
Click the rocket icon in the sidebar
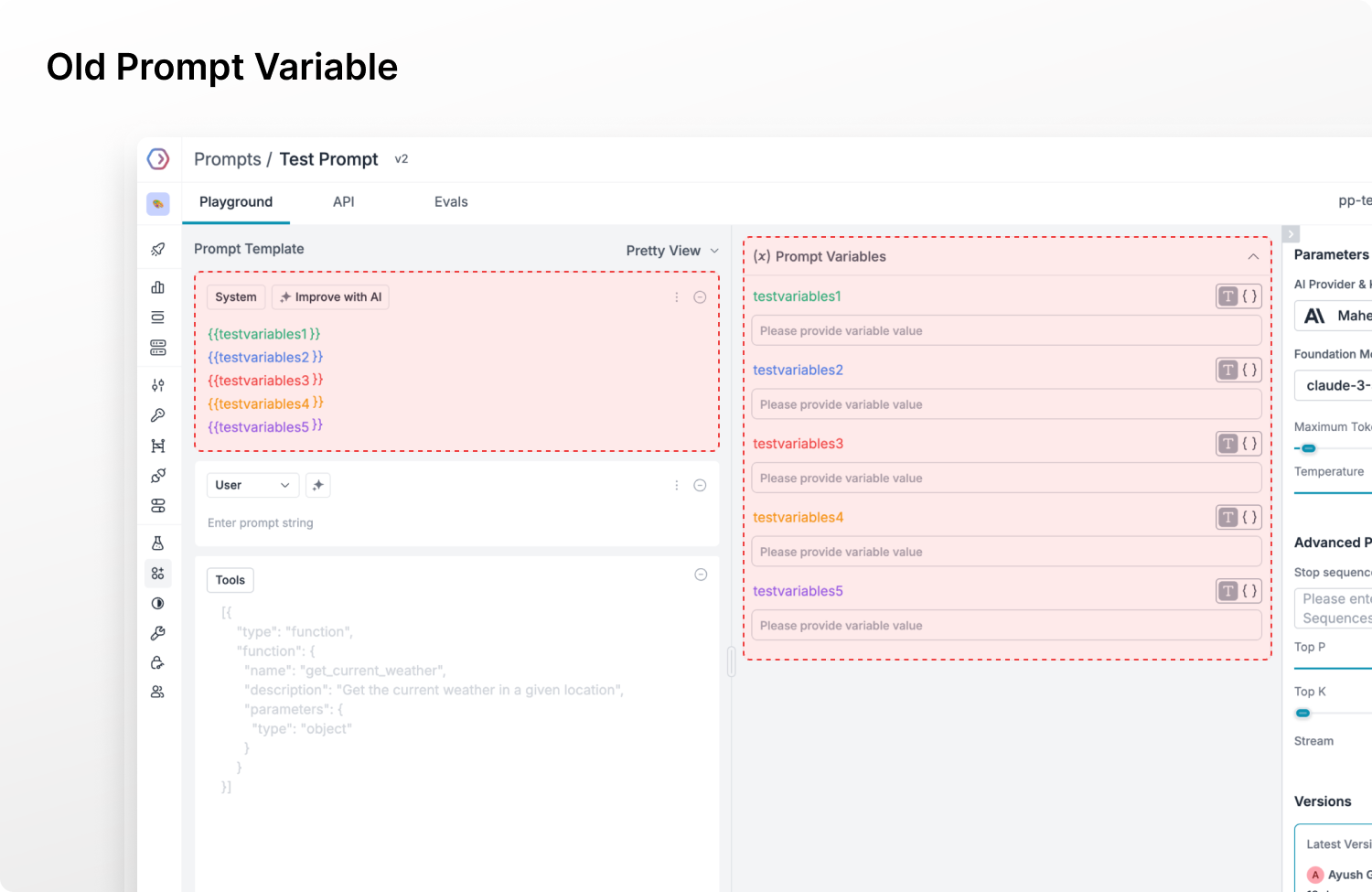point(158,249)
